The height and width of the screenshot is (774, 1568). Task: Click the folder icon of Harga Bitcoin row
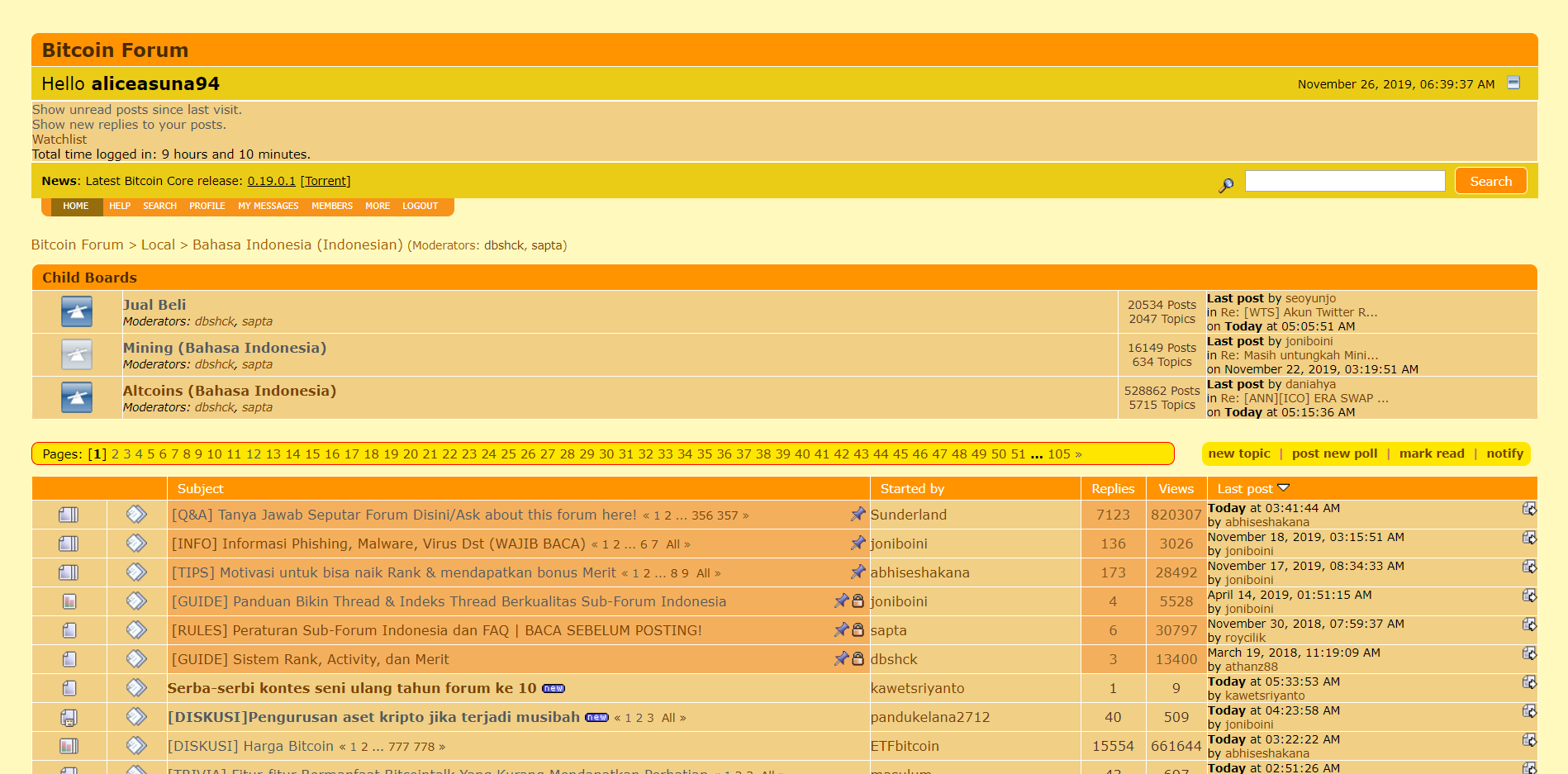tap(69, 746)
